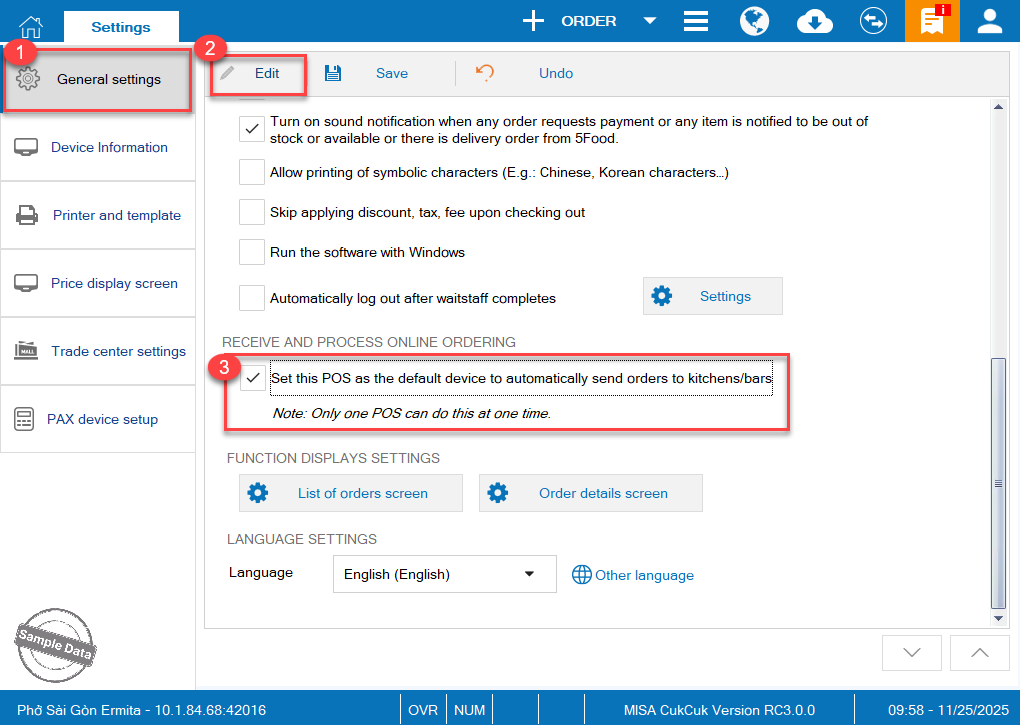Open the hamburger menu icon
This screenshot has height=725, width=1020.
point(696,21)
